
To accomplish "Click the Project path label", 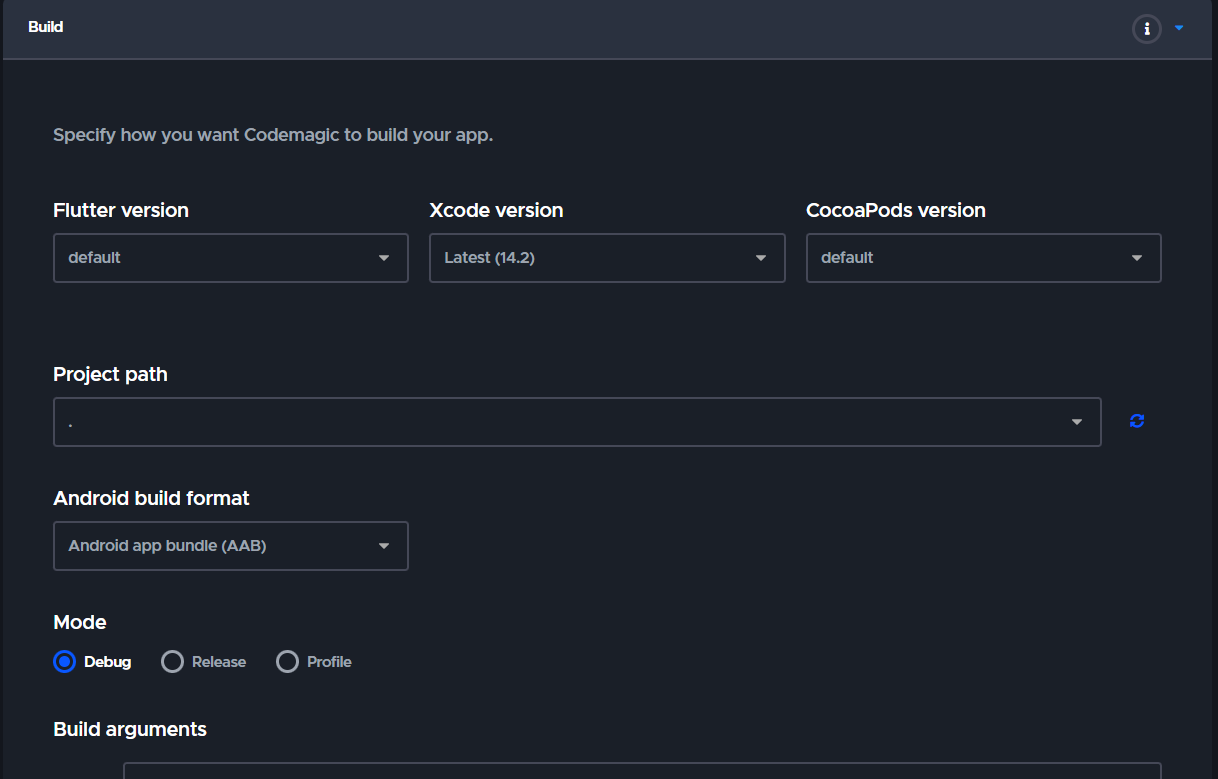I will click(110, 374).
